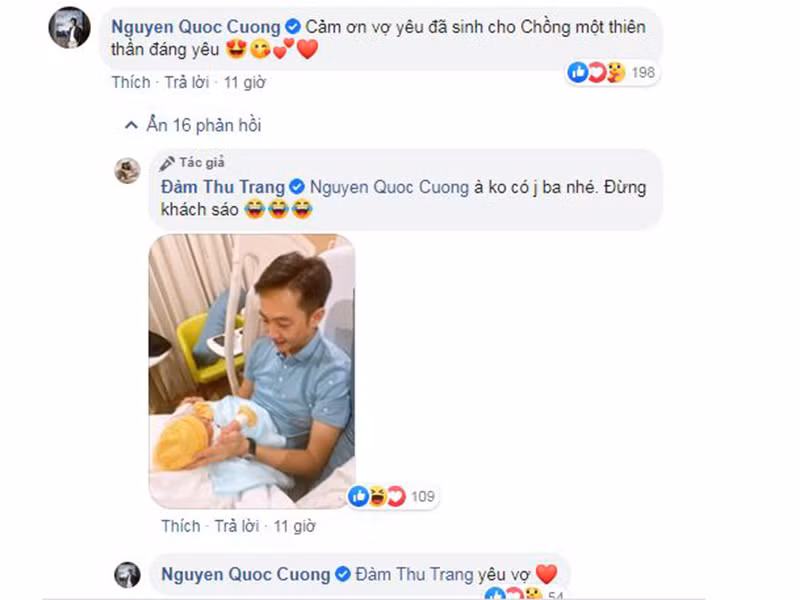800x600 pixels.
Task: Click the verified badge next to Nguyen Quoc Cuong
Action: tap(291, 27)
